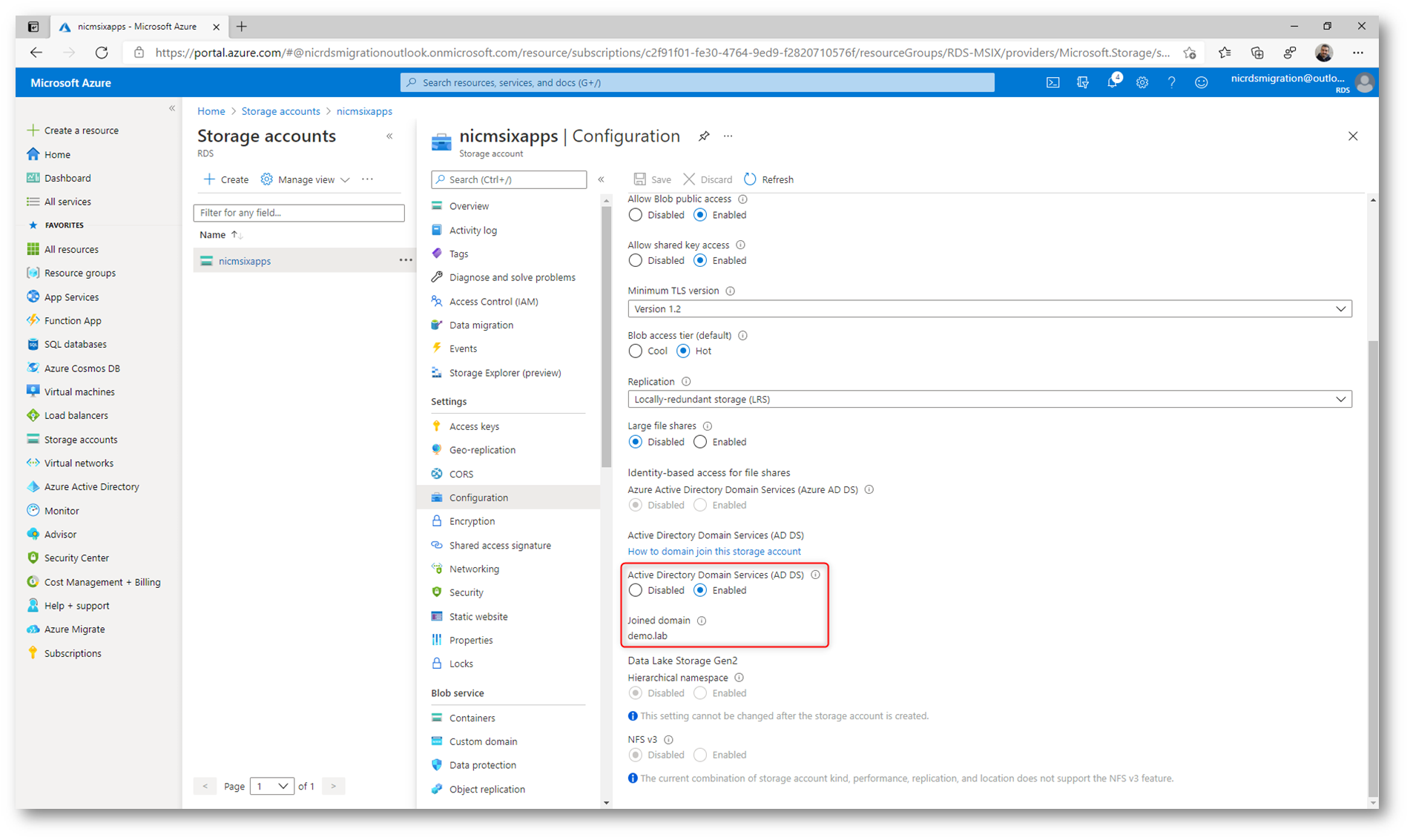The width and height of the screenshot is (1410, 840).
Task: Open feedback smiley icon
Action: click(x=1202, y=82)
